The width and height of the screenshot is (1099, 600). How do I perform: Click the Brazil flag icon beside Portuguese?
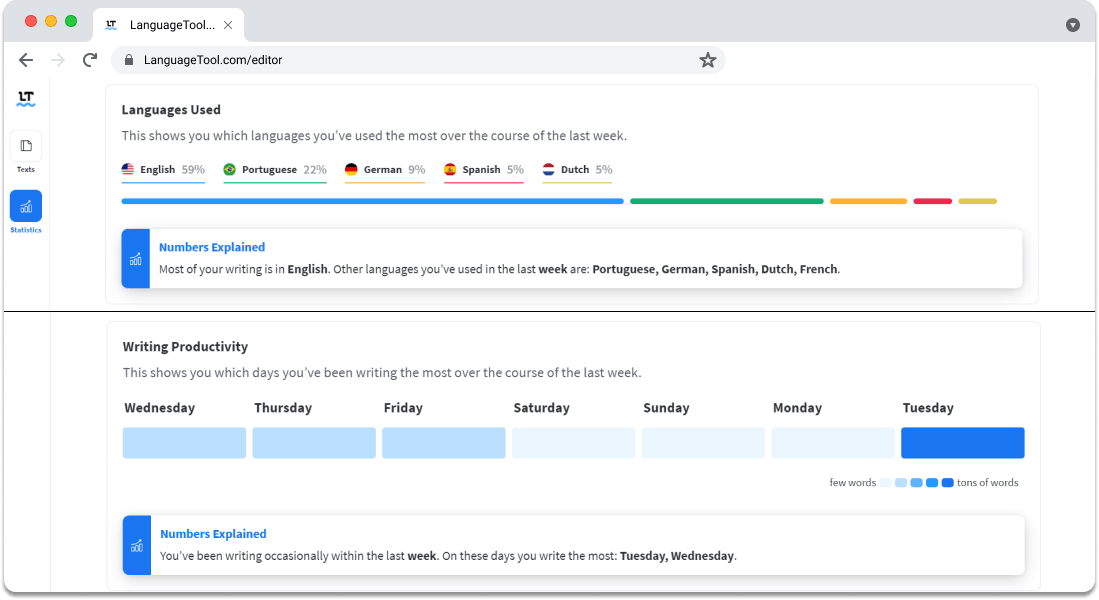[x=229, y=170]
